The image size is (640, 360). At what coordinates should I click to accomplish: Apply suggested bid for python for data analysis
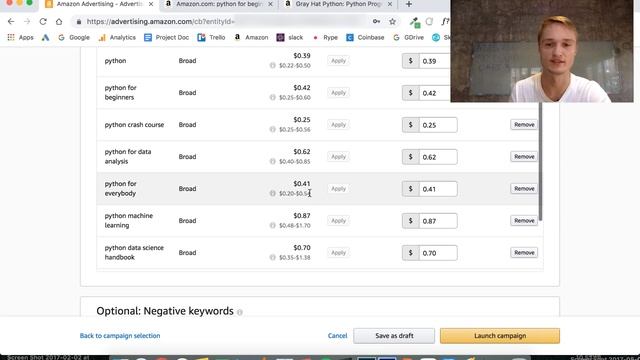(338, 157)
